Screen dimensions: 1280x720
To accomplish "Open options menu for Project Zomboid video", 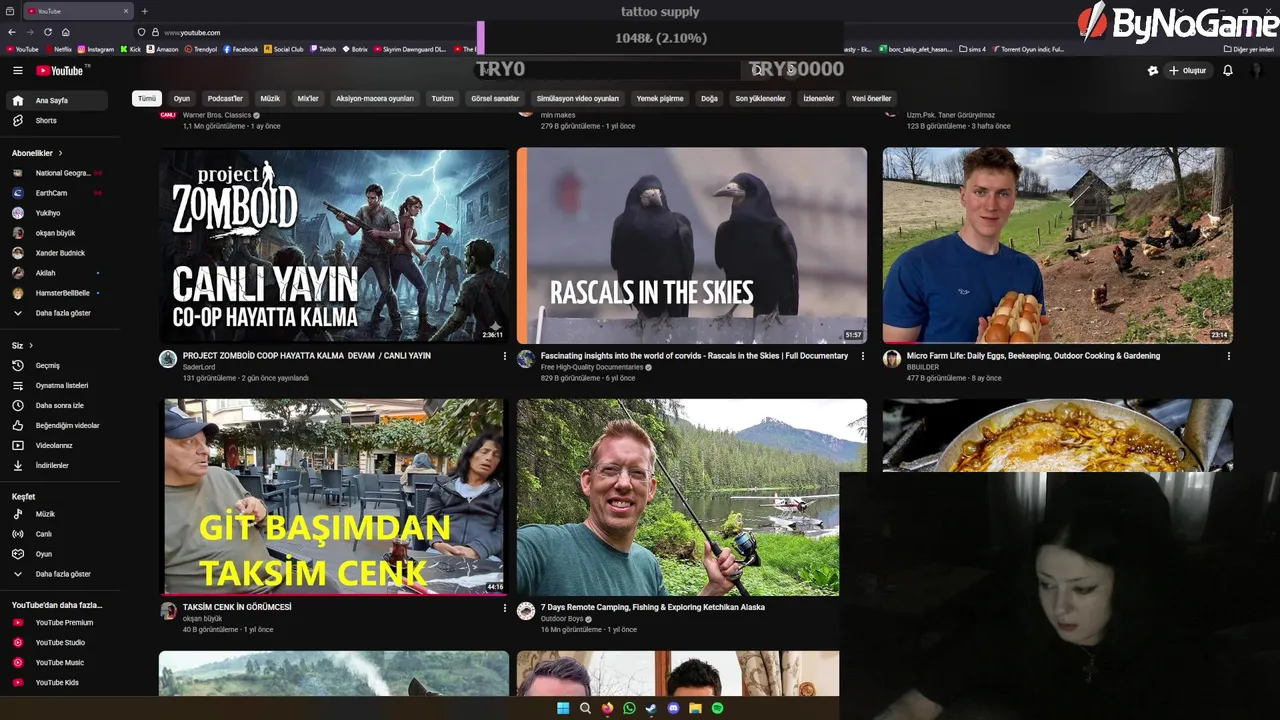I will (x=504, y=356).
